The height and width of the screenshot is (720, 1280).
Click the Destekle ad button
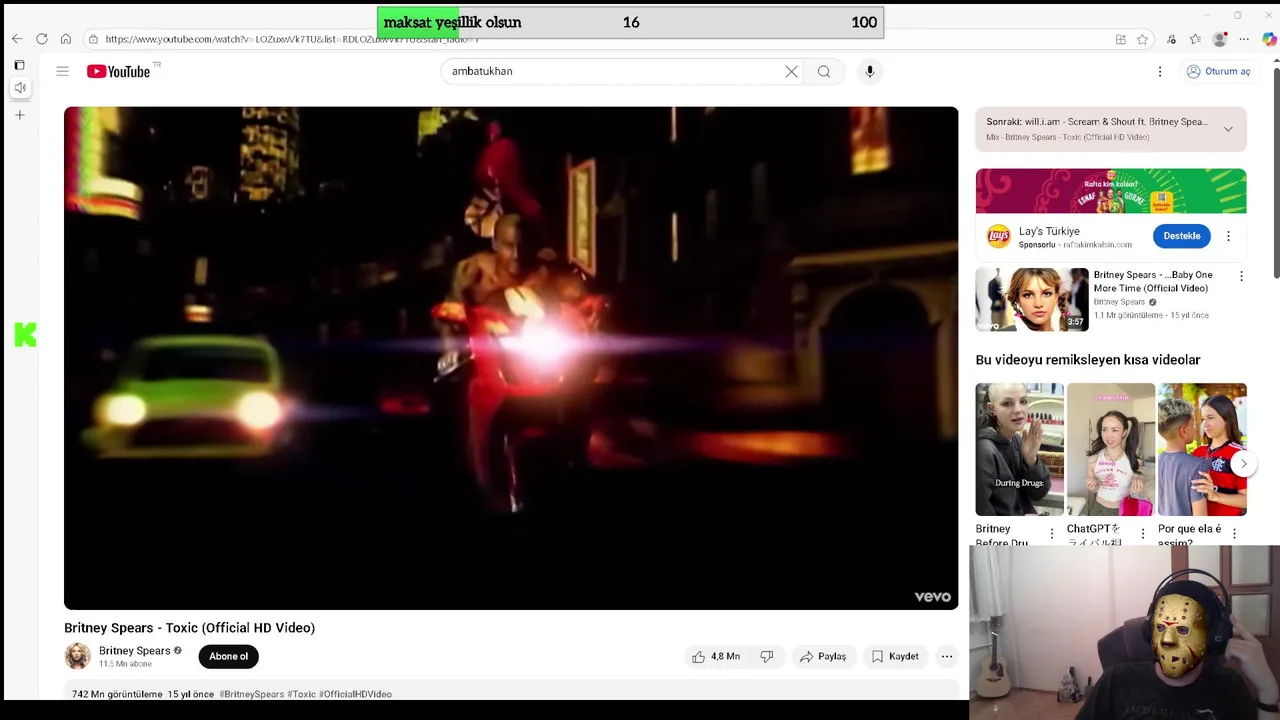click(1181, 236)
